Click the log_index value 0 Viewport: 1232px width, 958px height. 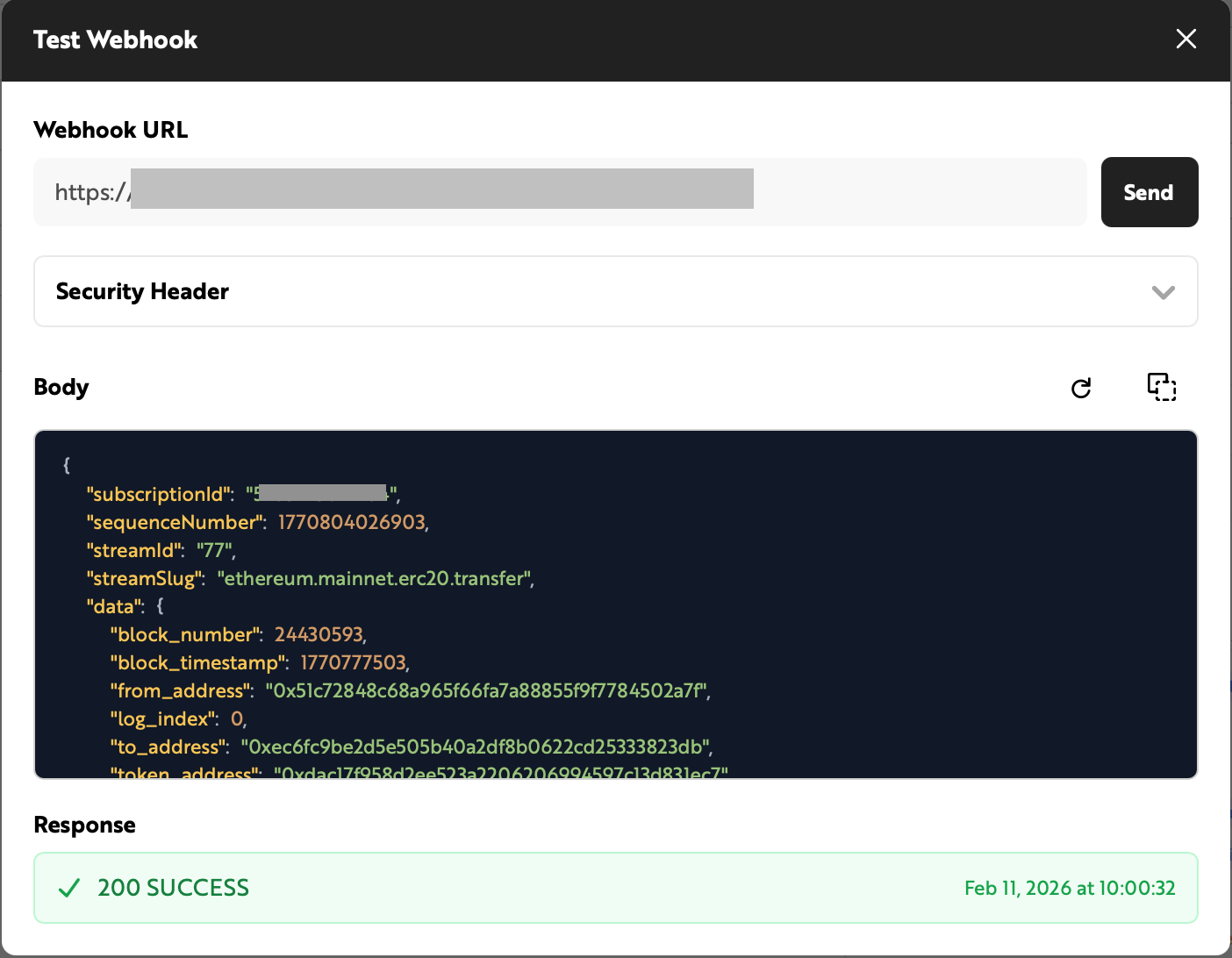point(237,719)
